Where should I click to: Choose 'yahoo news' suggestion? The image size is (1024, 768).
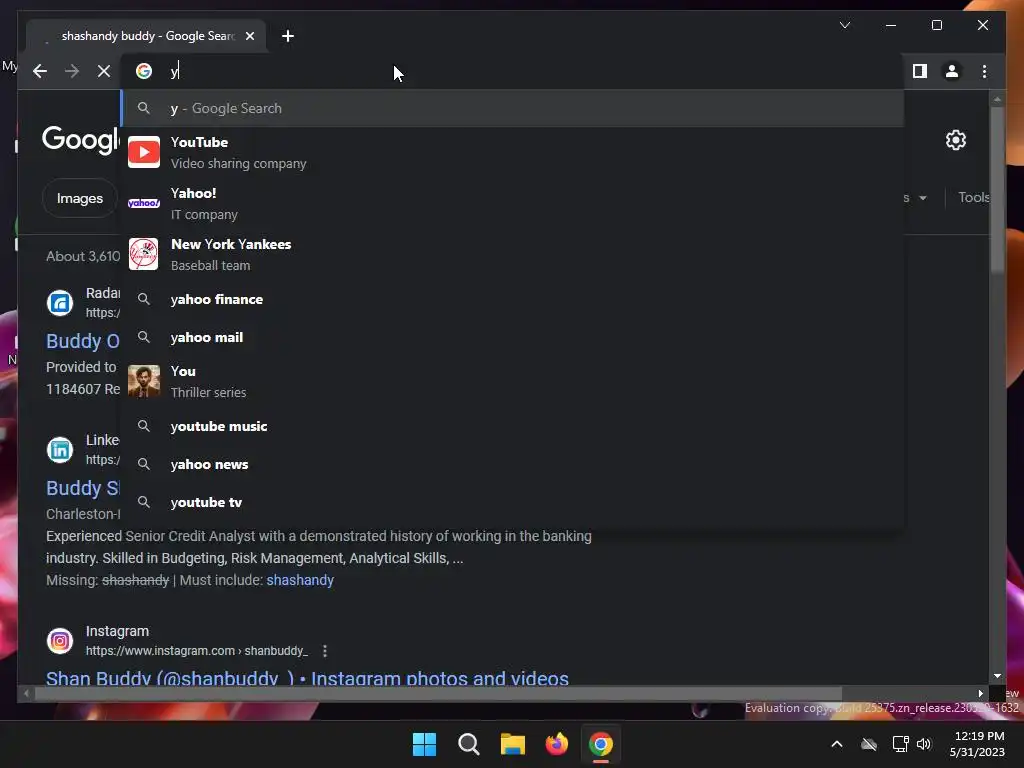tap(513, 464)
